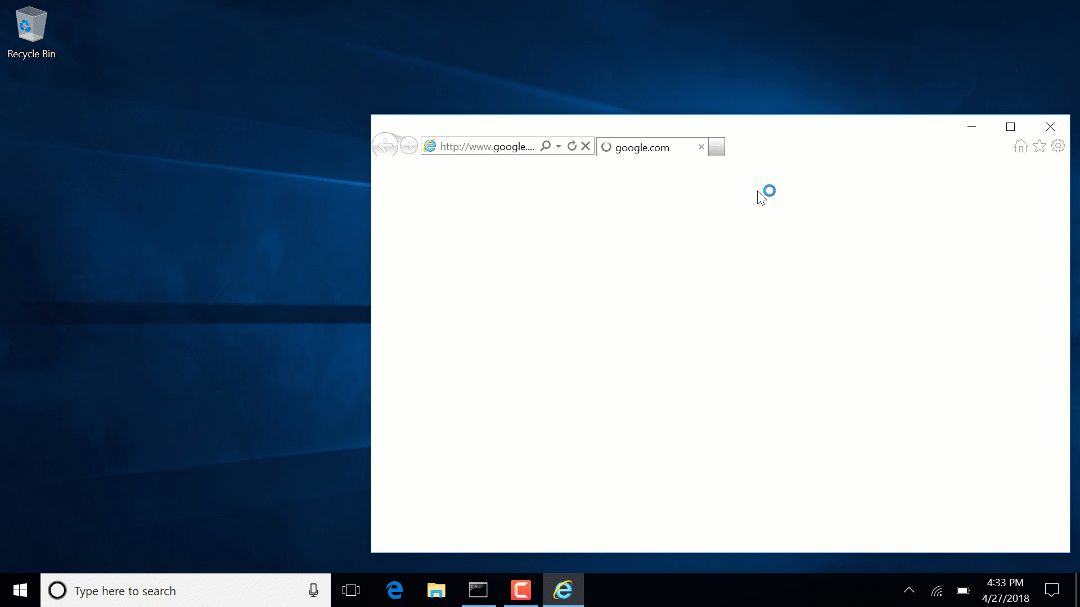The height and width of the screenshot is (607, 1080).
Task: Open Favorites via the star icon
Action: point(1039,146)
